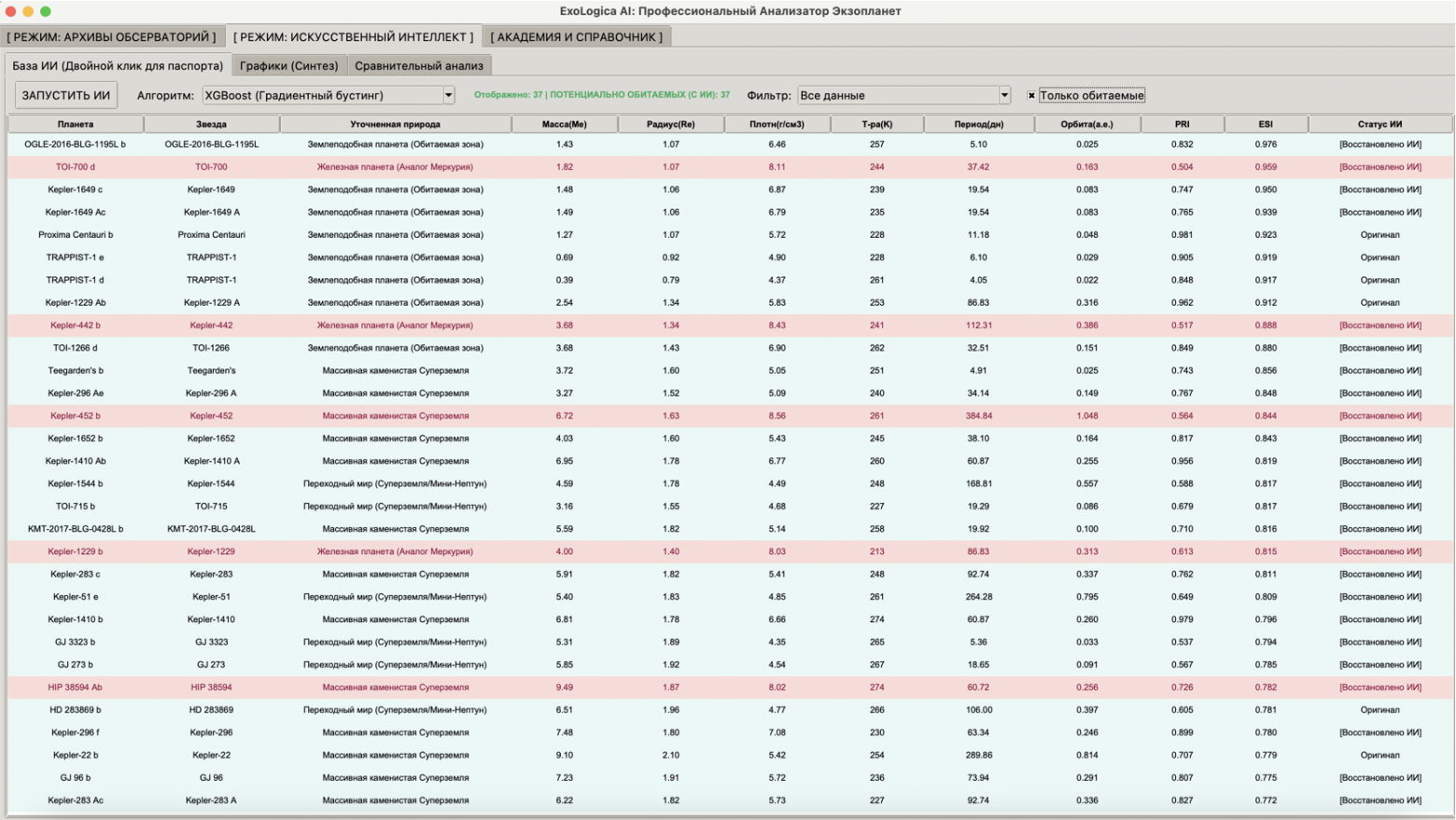The image size is (1456, 820).
Task: Click the Алгоритм combo box arrow
Action: point(448,95)
